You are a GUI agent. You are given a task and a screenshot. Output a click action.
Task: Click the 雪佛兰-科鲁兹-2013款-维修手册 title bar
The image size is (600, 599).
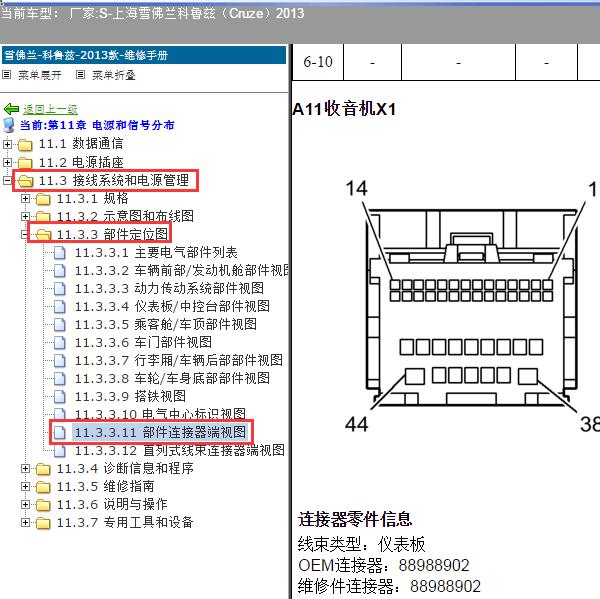[144, 55]
